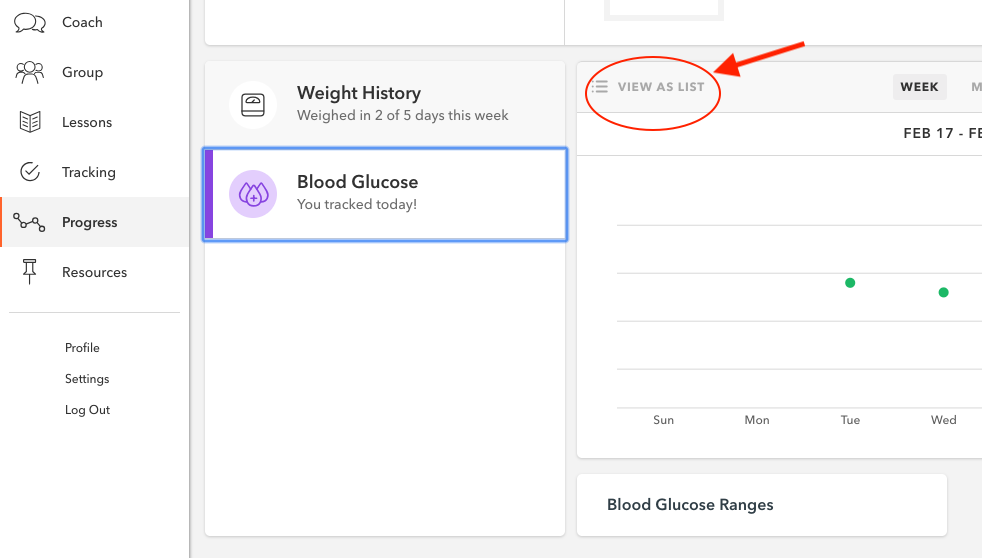Click the list icon beside View As List
This screenshot has height=558, width=982.
(x=599, y=87)
